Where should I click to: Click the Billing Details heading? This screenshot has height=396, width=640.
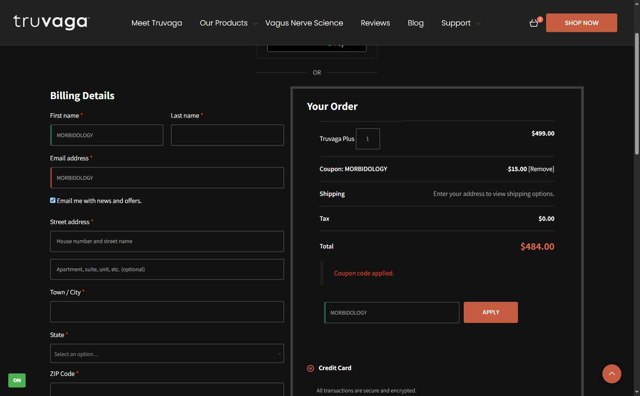(82, 96)
